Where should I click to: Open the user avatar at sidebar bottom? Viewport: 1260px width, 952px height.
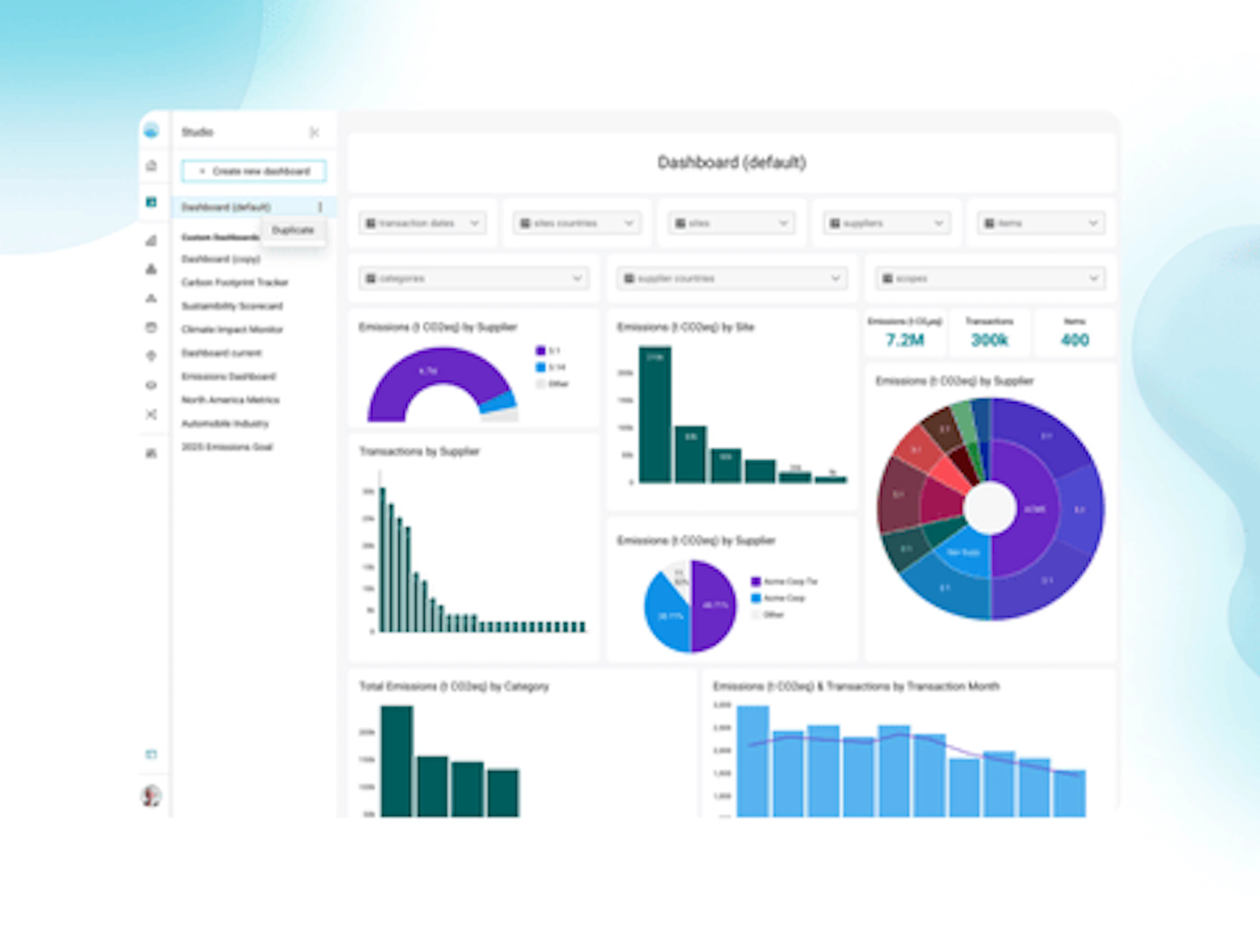coord(151,795)
